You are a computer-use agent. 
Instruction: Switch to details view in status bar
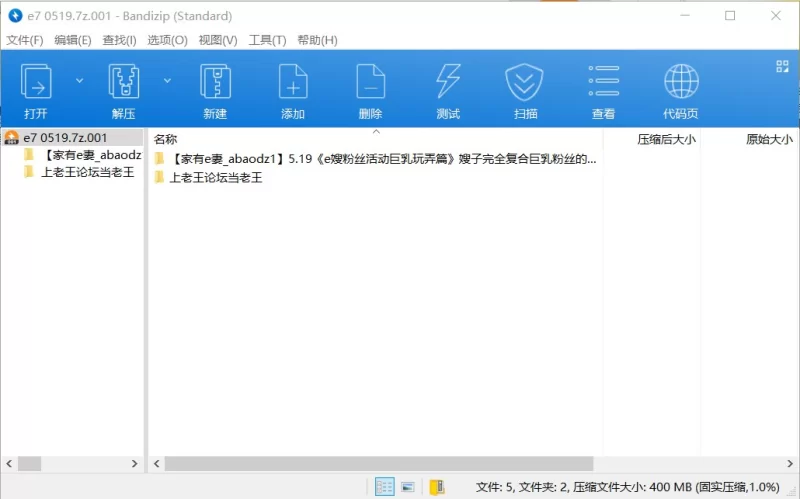click(385, 487)
